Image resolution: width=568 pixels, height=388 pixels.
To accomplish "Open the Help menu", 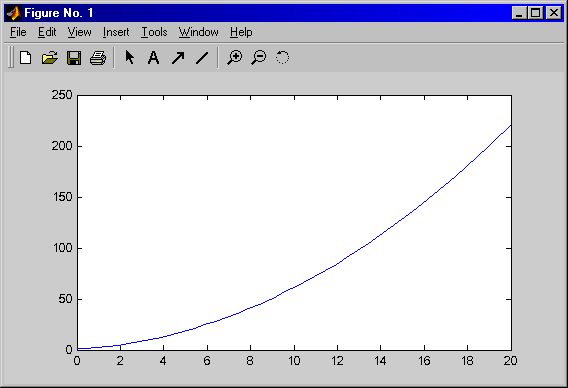I will tap(241, 32).
